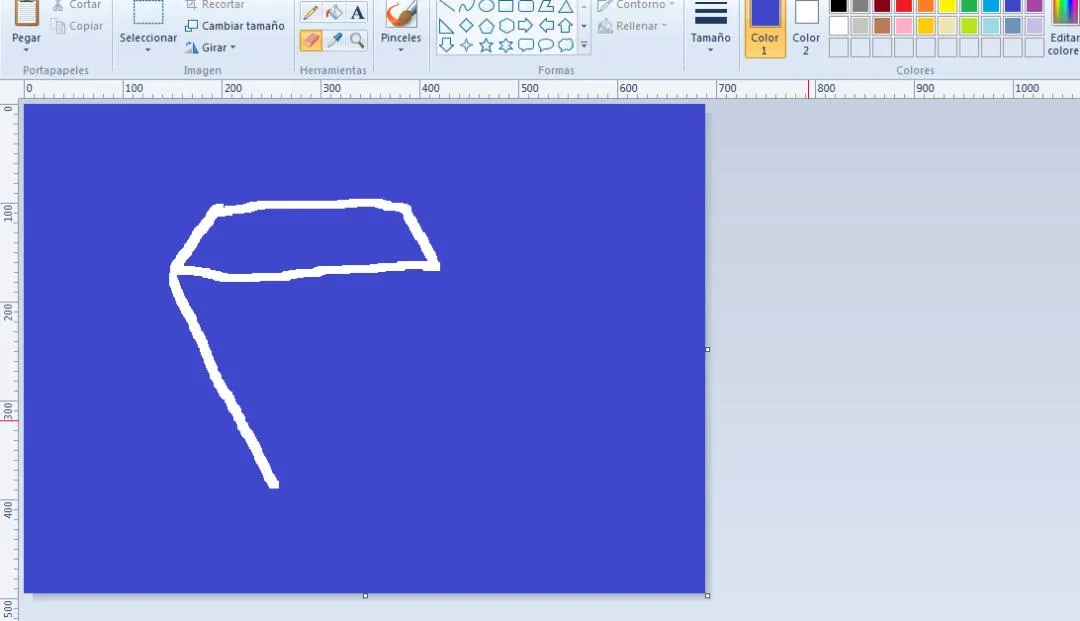Select the Eraser tool
Image resolution: width=1080 pixels, height=621 pixels.
coord(311,41)
